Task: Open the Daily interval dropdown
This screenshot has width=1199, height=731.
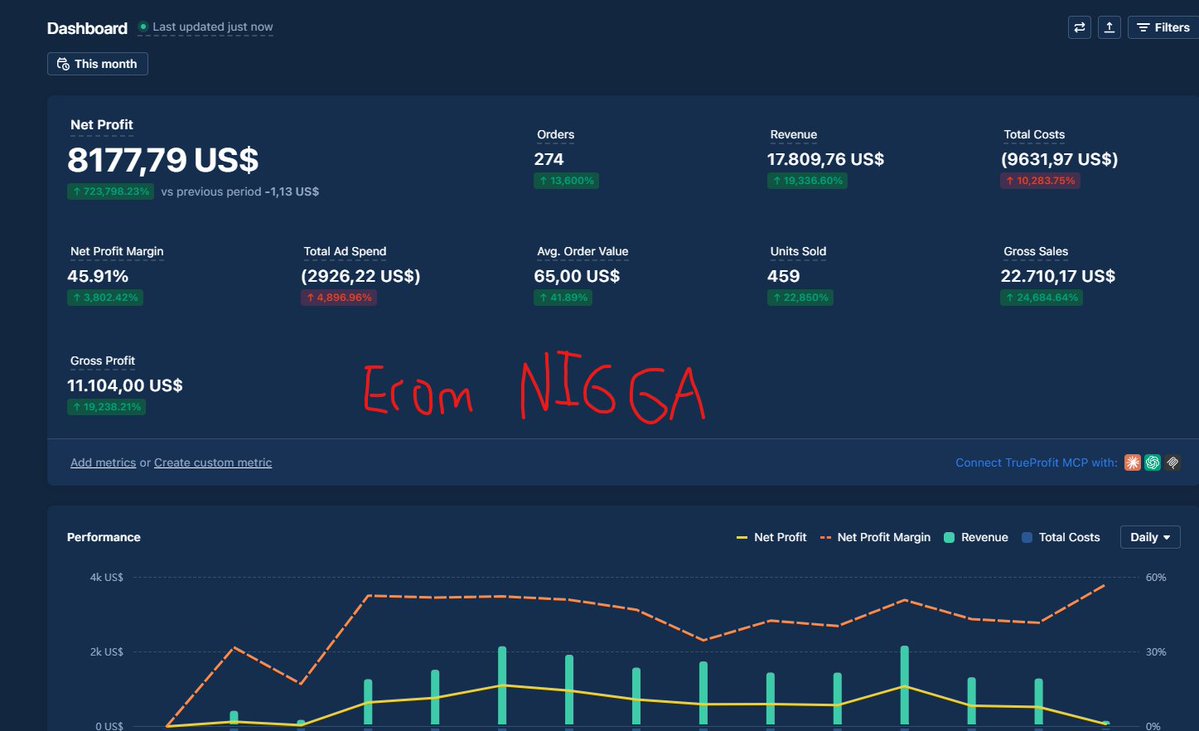Action: tap(1149, 537)
